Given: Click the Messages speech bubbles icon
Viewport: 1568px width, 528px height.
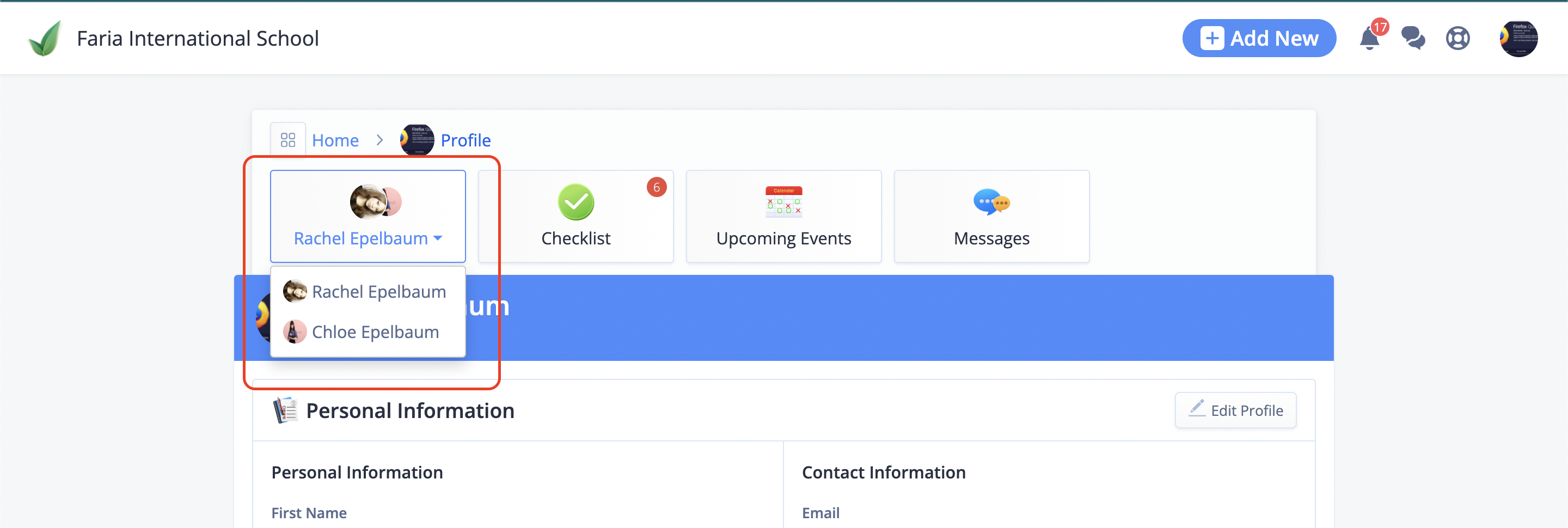Looking at the screenshot, I should pos(991,202).
